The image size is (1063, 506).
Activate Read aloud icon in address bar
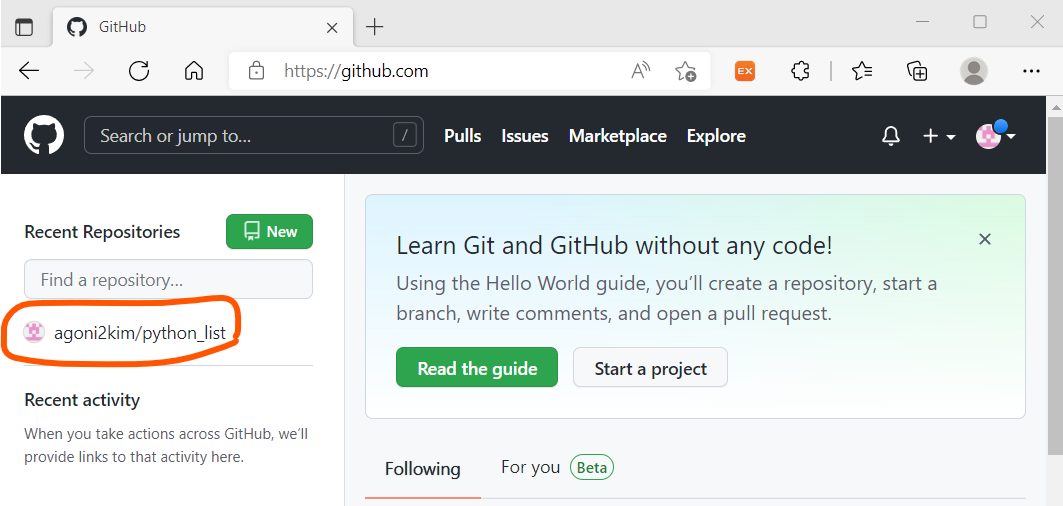point(640,71)
